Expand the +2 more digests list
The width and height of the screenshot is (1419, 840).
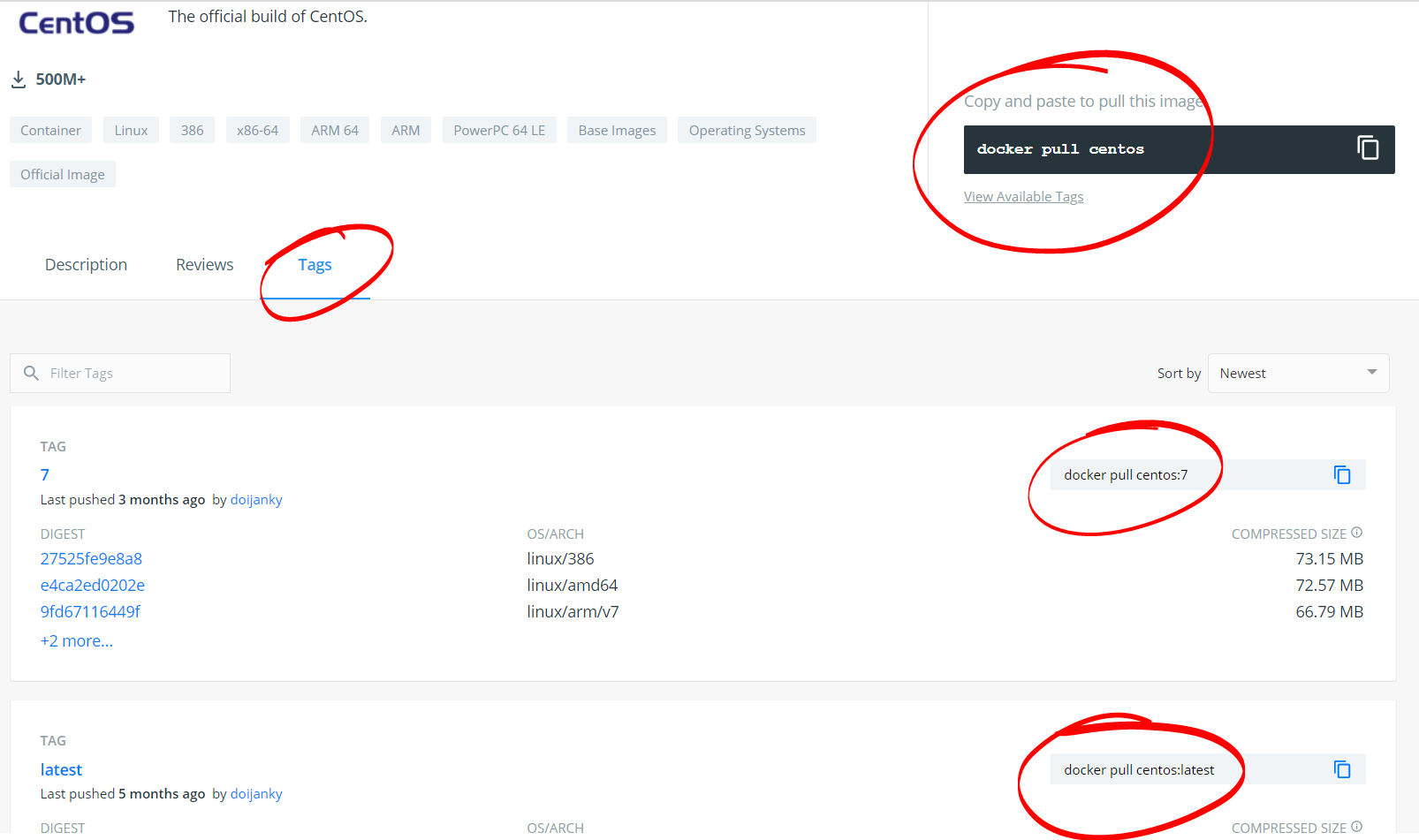pyautogui.click(x=77, y=641)
